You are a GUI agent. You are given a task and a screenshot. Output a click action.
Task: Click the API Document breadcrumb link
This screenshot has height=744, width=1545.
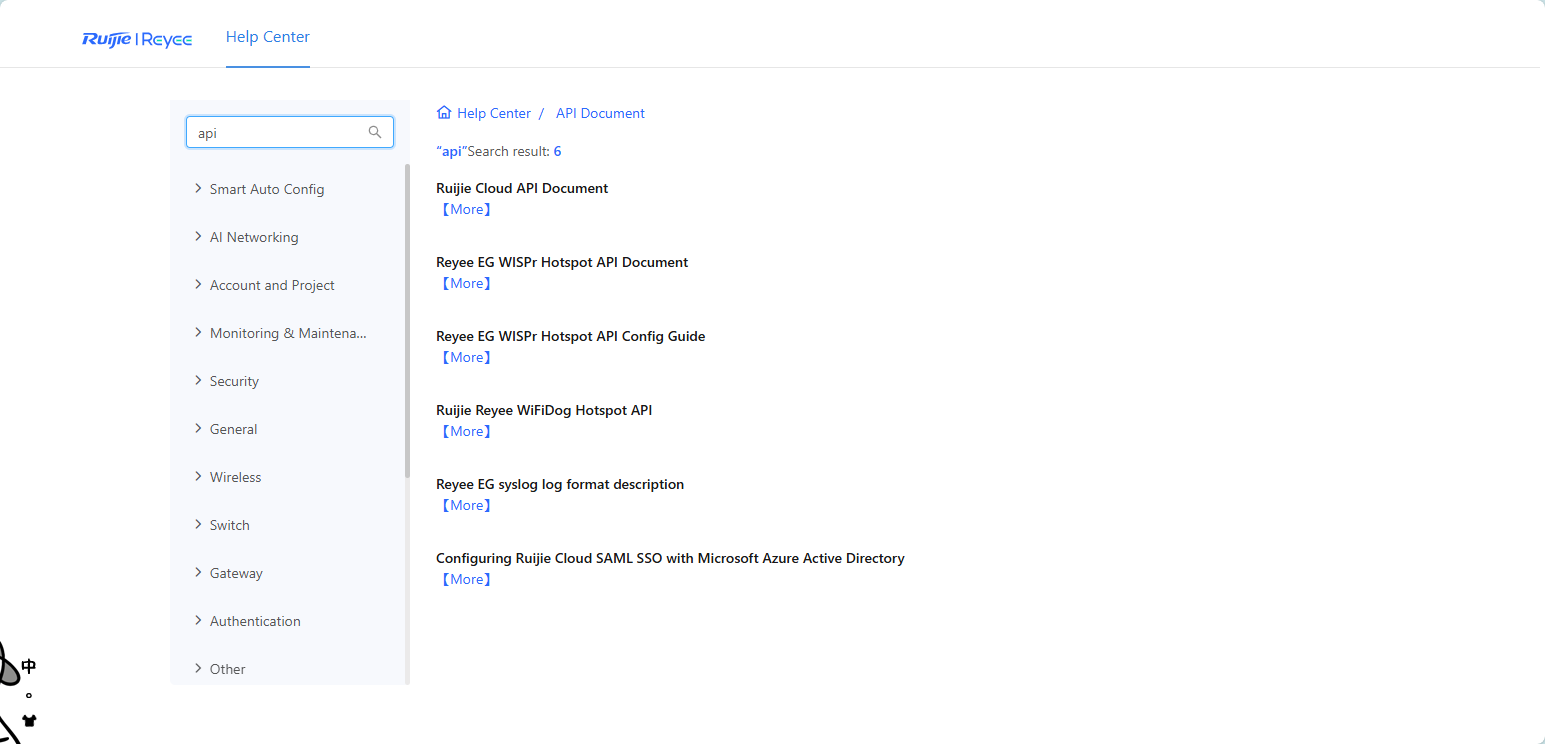click(600, 113)
